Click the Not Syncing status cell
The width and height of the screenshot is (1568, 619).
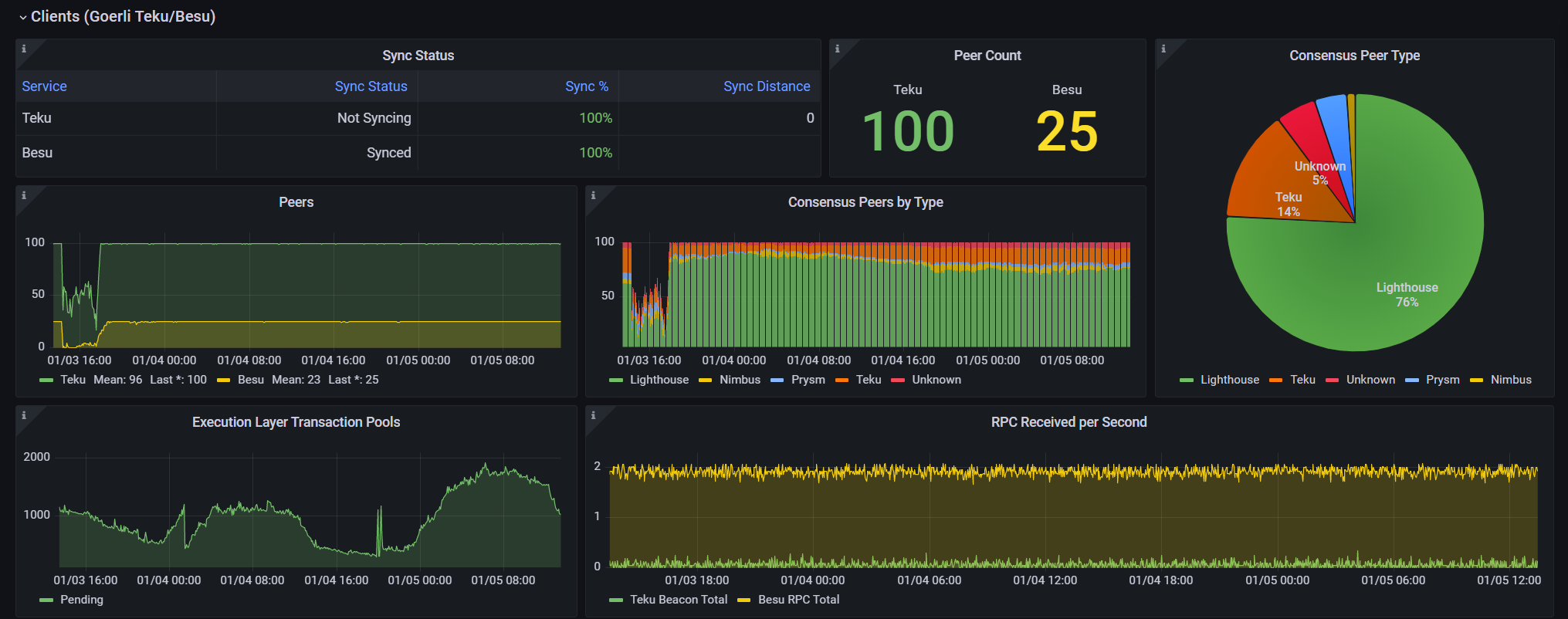[317, 118]
